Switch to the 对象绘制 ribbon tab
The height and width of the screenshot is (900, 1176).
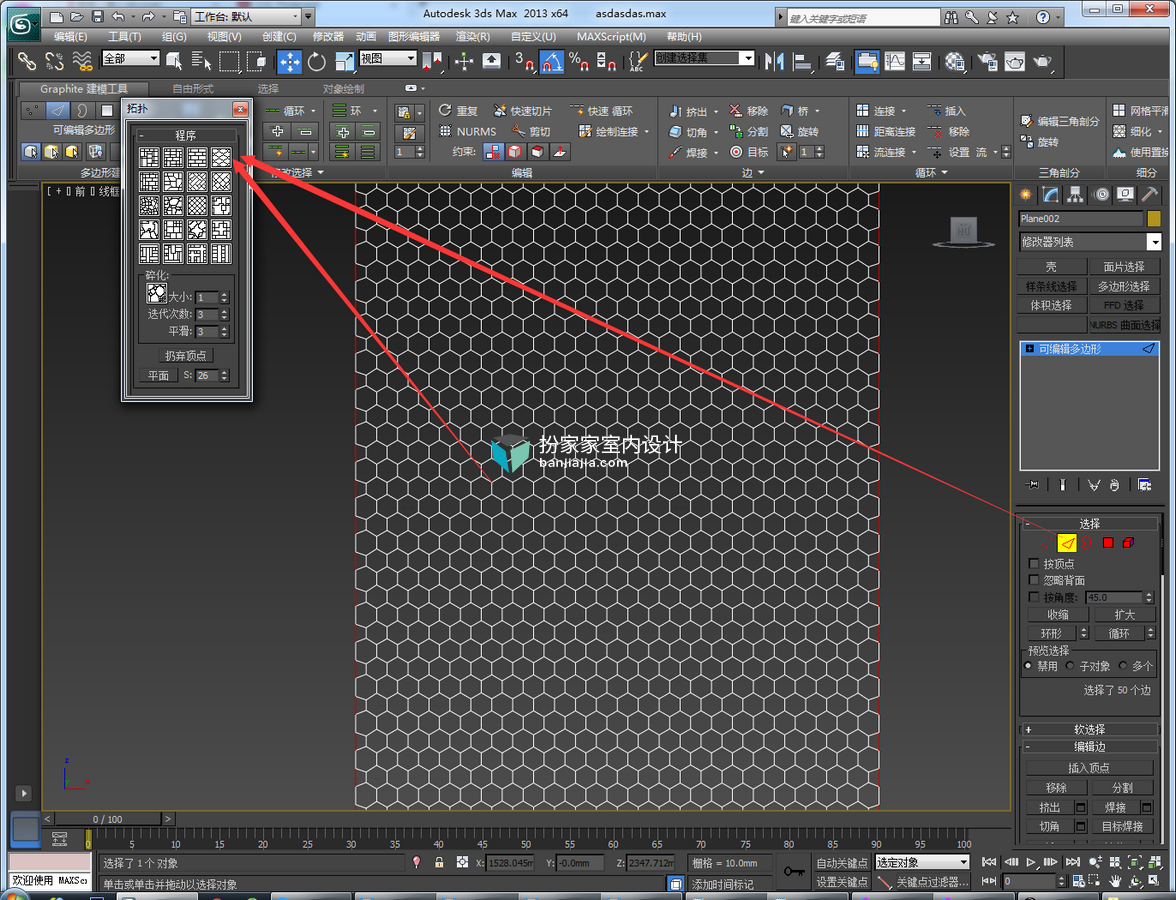click(344, 88)
